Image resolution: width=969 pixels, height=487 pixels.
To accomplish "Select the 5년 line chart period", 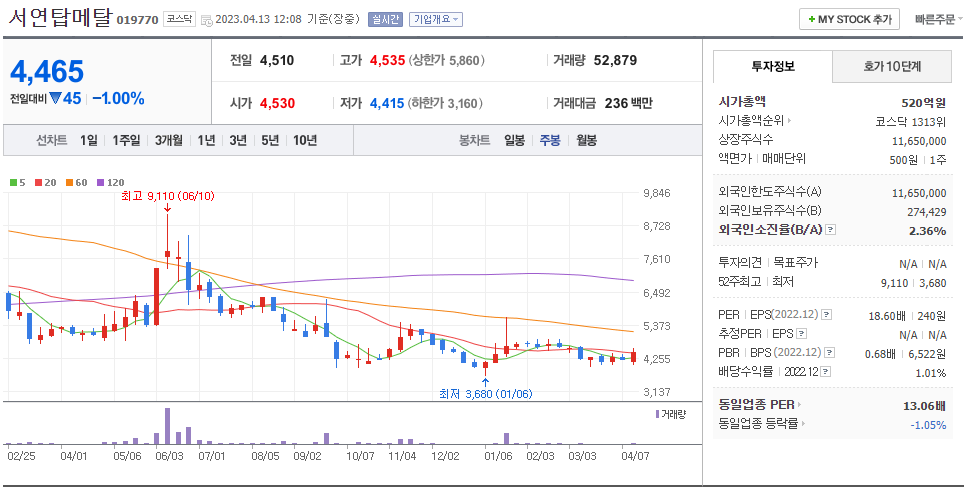I will point(270,141).
